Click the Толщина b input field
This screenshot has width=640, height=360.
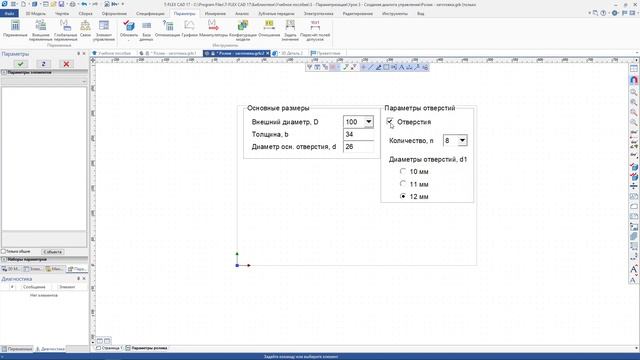click(358, 134)
